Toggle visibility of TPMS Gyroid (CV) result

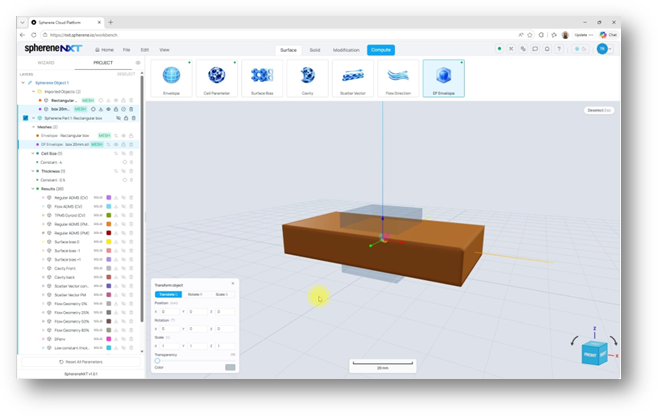click(x=123, y=215)
